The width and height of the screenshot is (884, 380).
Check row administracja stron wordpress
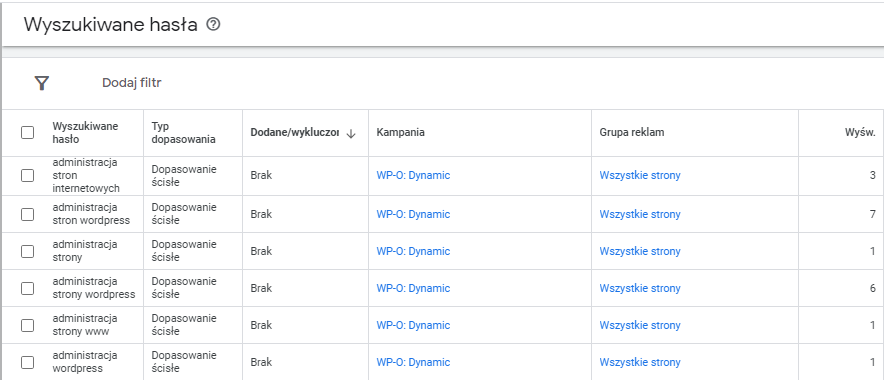pyautogui.click(x=27, y=214)
